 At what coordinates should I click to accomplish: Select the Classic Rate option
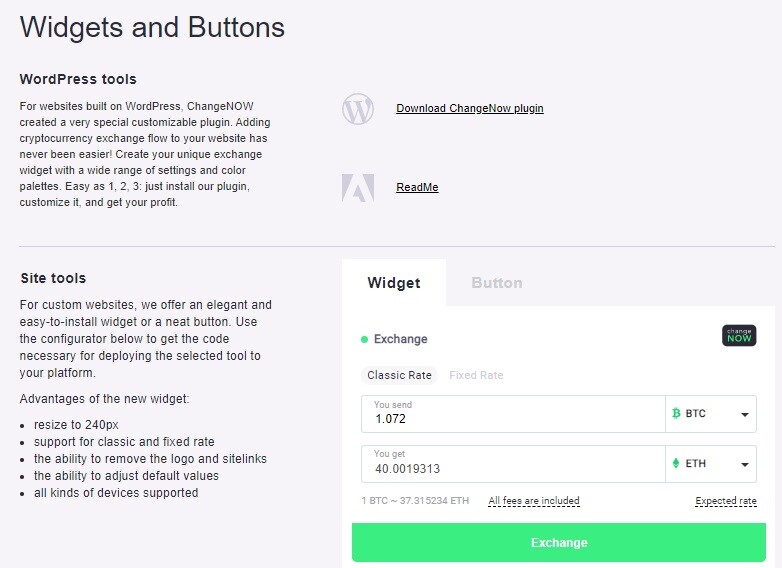(399, 375)
